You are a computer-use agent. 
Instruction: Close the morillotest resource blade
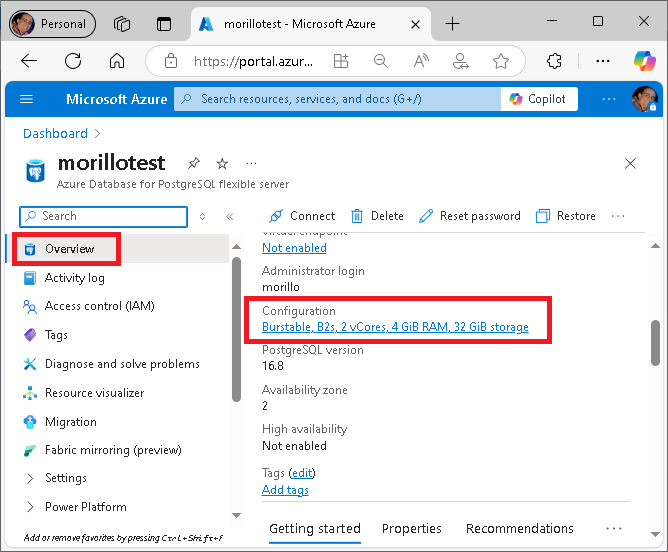630,163
